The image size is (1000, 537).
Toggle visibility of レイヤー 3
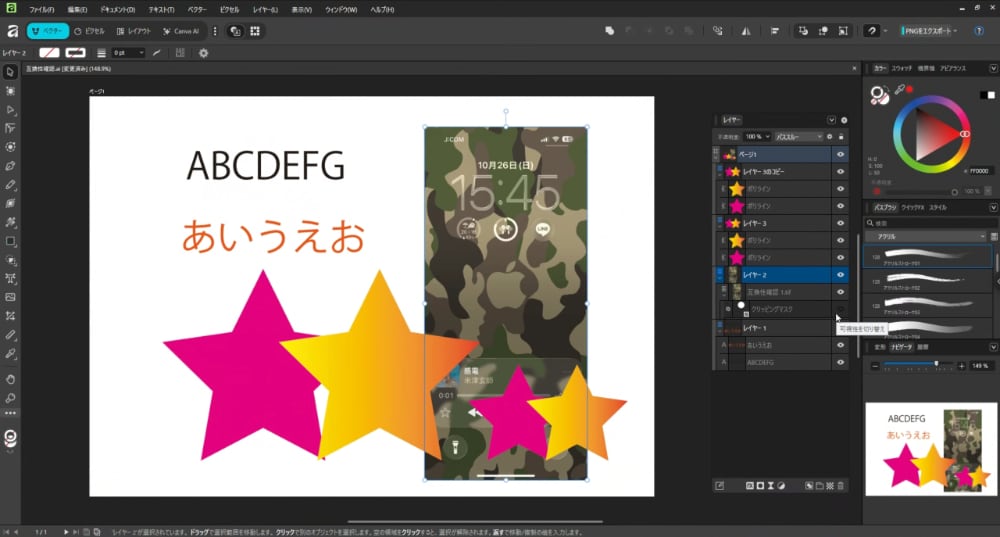840,223
